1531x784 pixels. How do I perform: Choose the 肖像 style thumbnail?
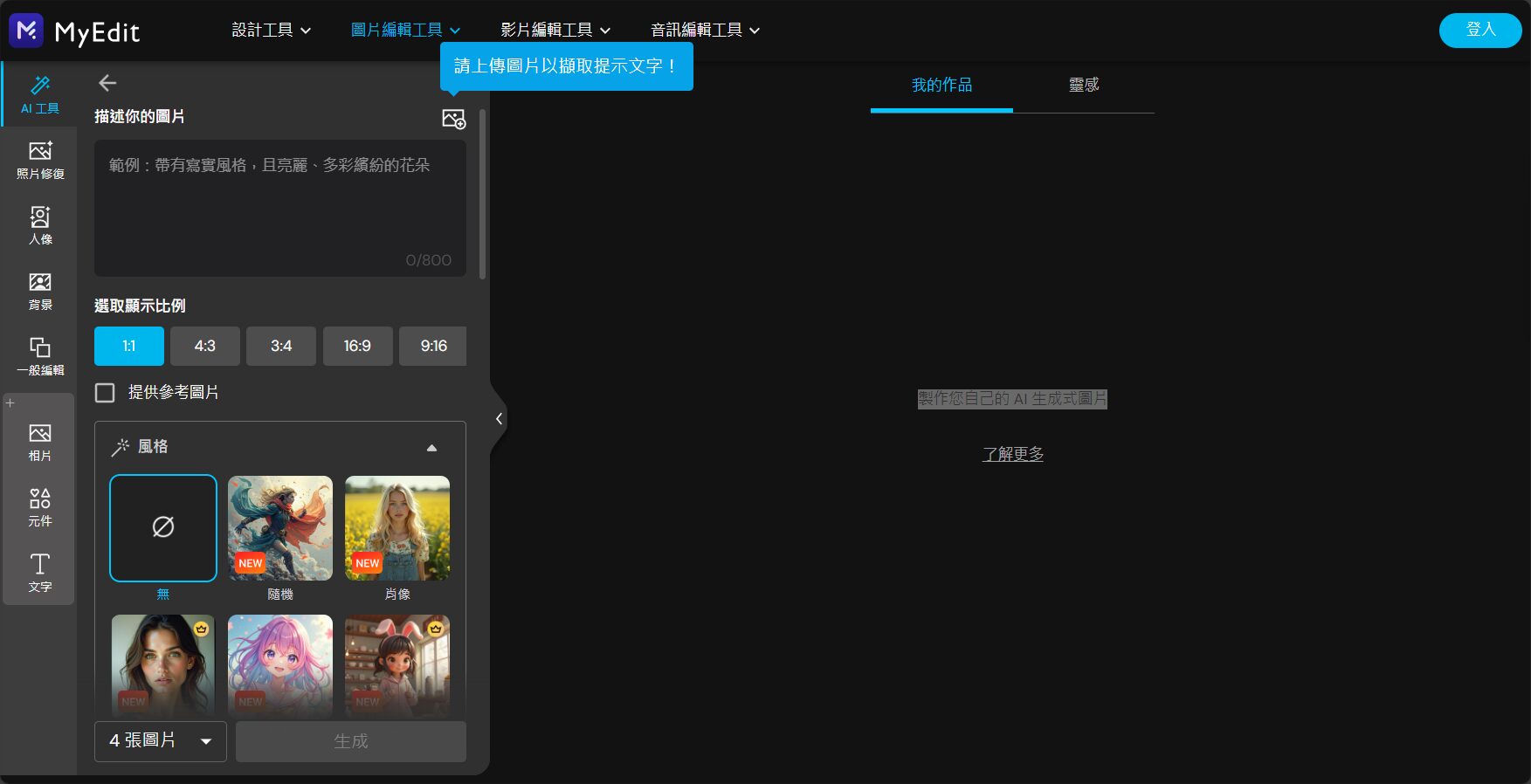(397, 528)
